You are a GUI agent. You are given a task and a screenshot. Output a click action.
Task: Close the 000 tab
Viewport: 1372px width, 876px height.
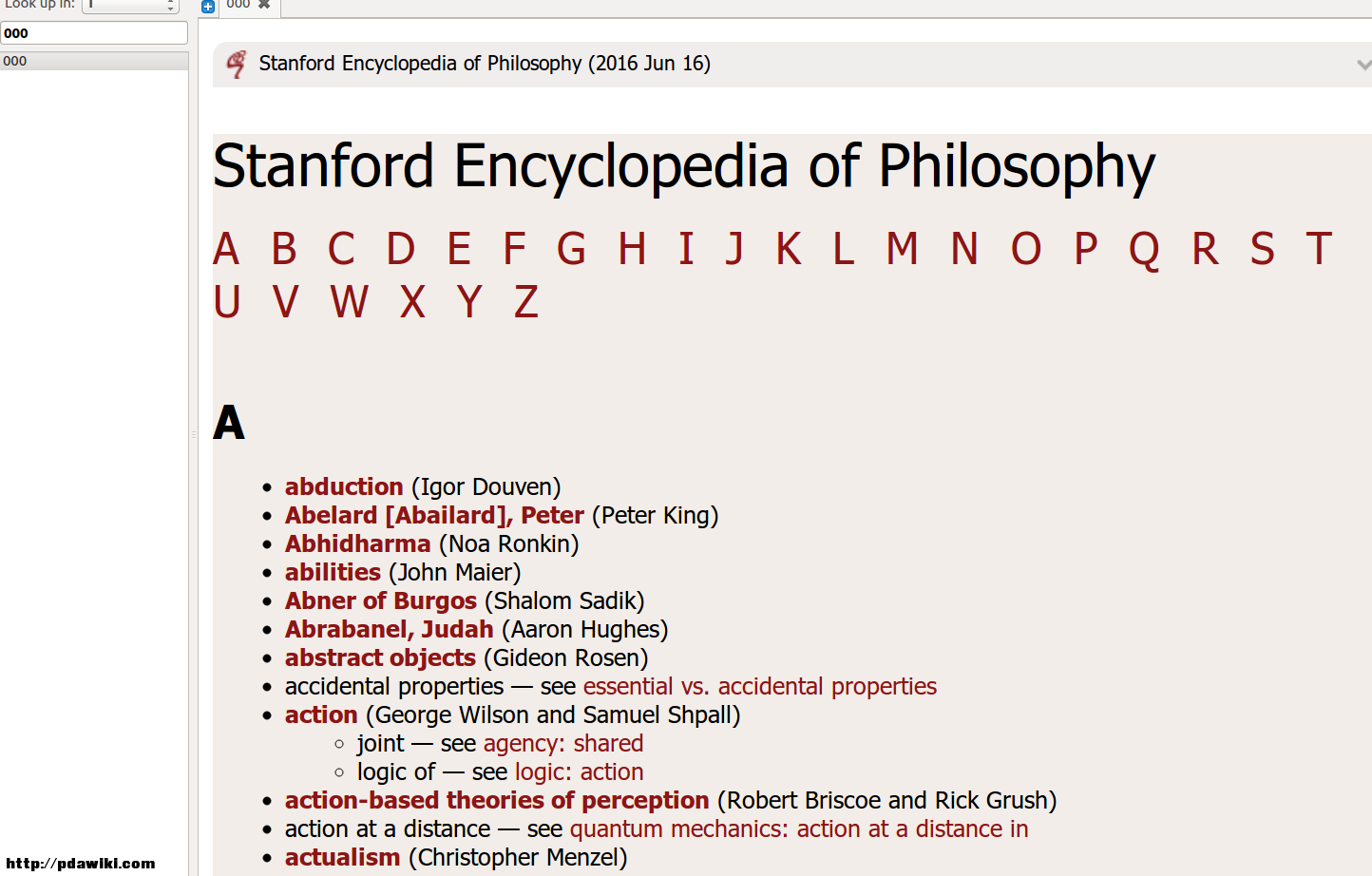point(264,5)
